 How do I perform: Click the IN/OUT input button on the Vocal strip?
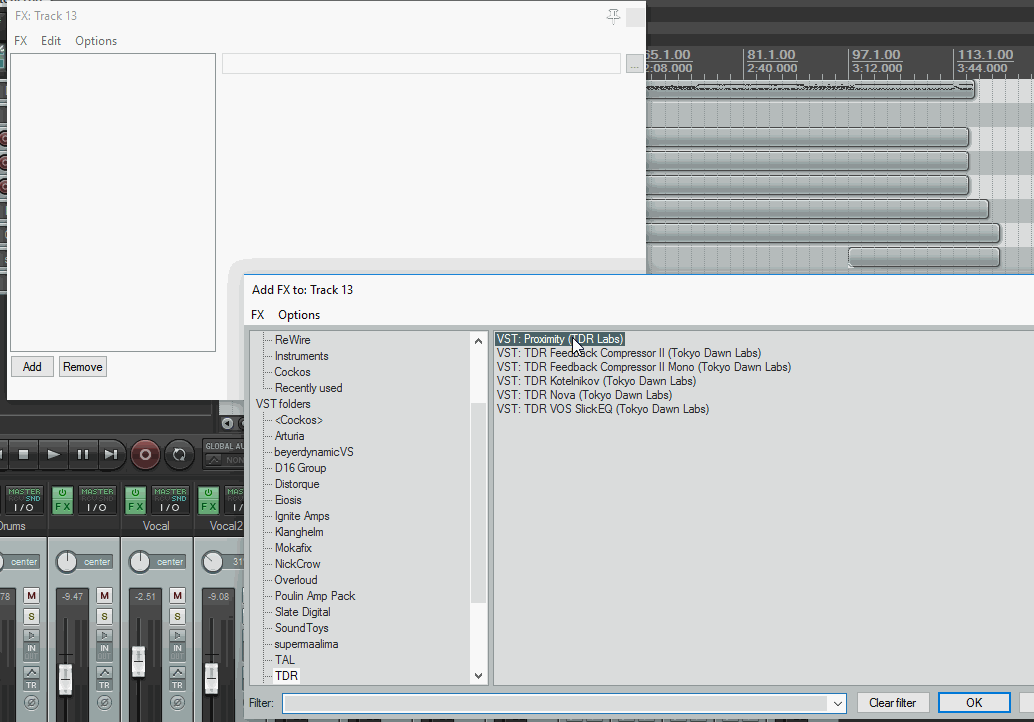(177, 652)
